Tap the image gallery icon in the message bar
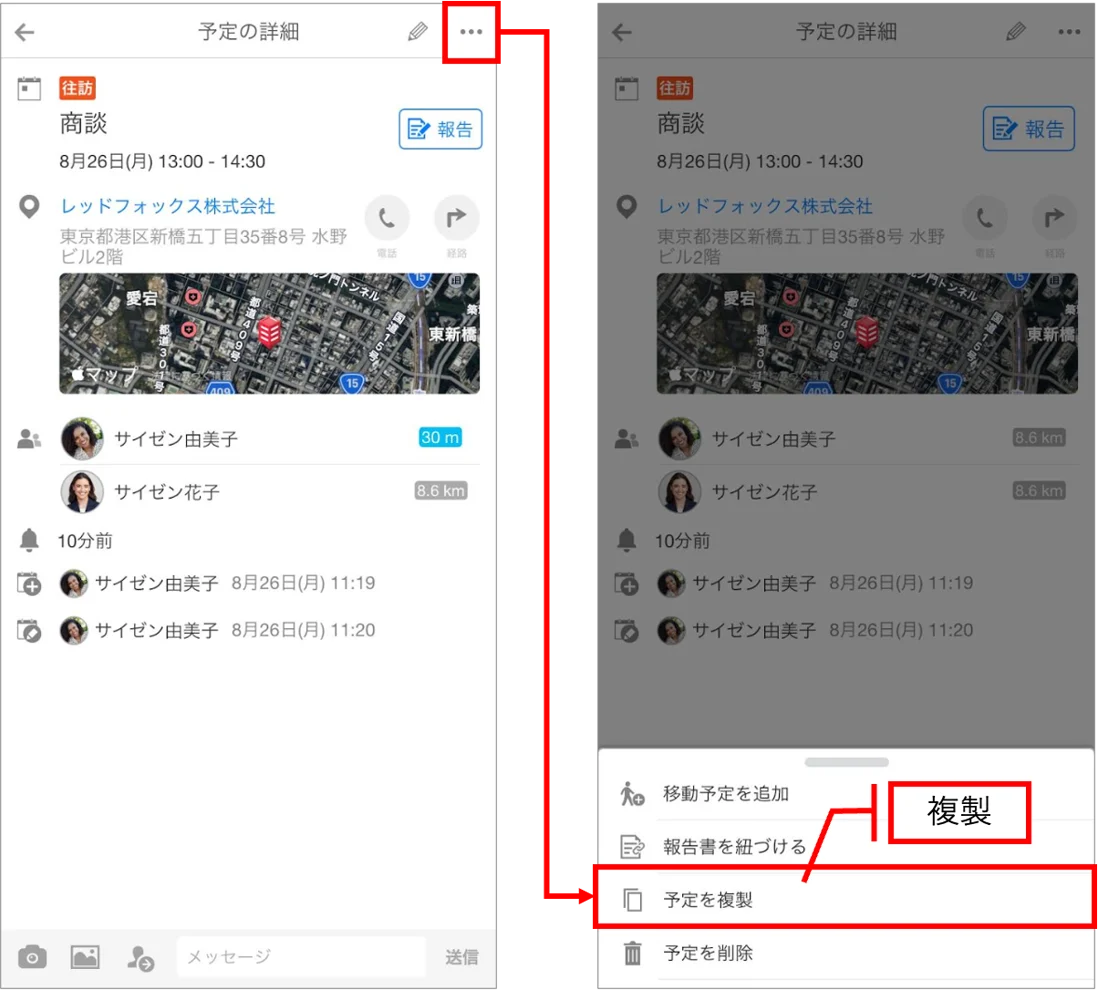 tap(85, 957)
